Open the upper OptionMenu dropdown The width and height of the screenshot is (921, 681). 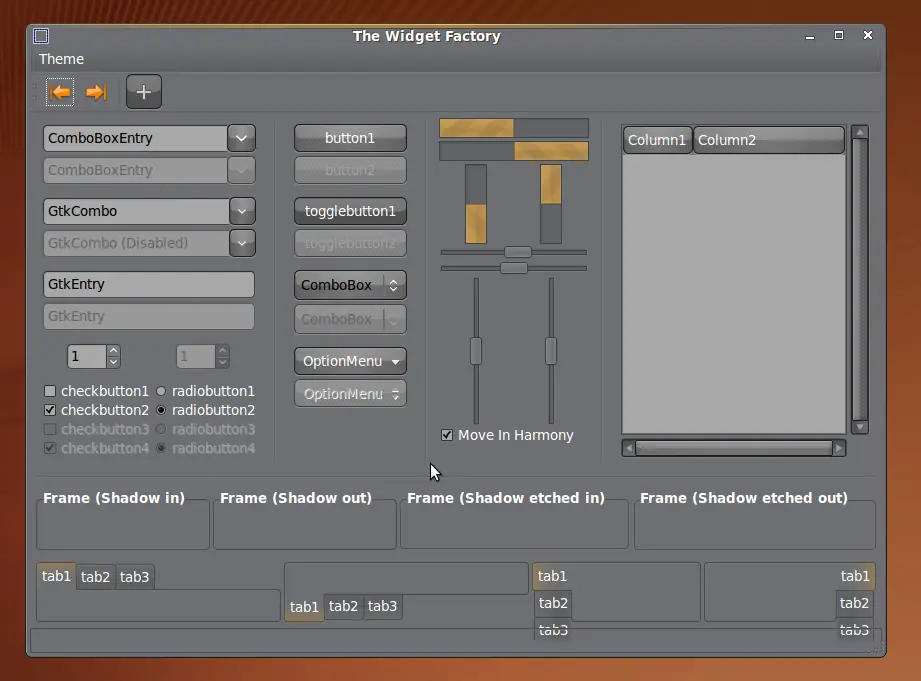point(350,361)
